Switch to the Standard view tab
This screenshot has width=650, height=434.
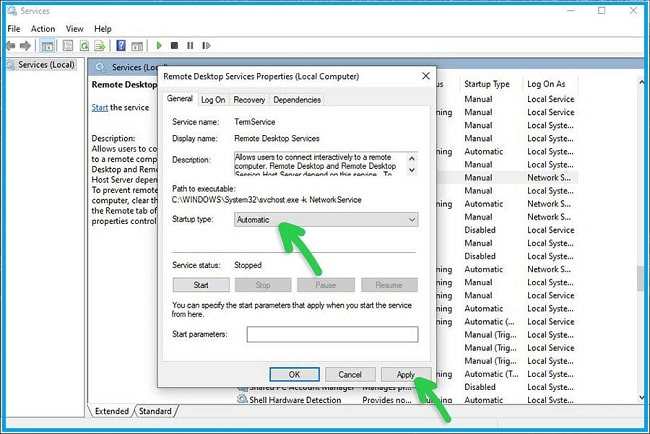[x=155, y=411]
